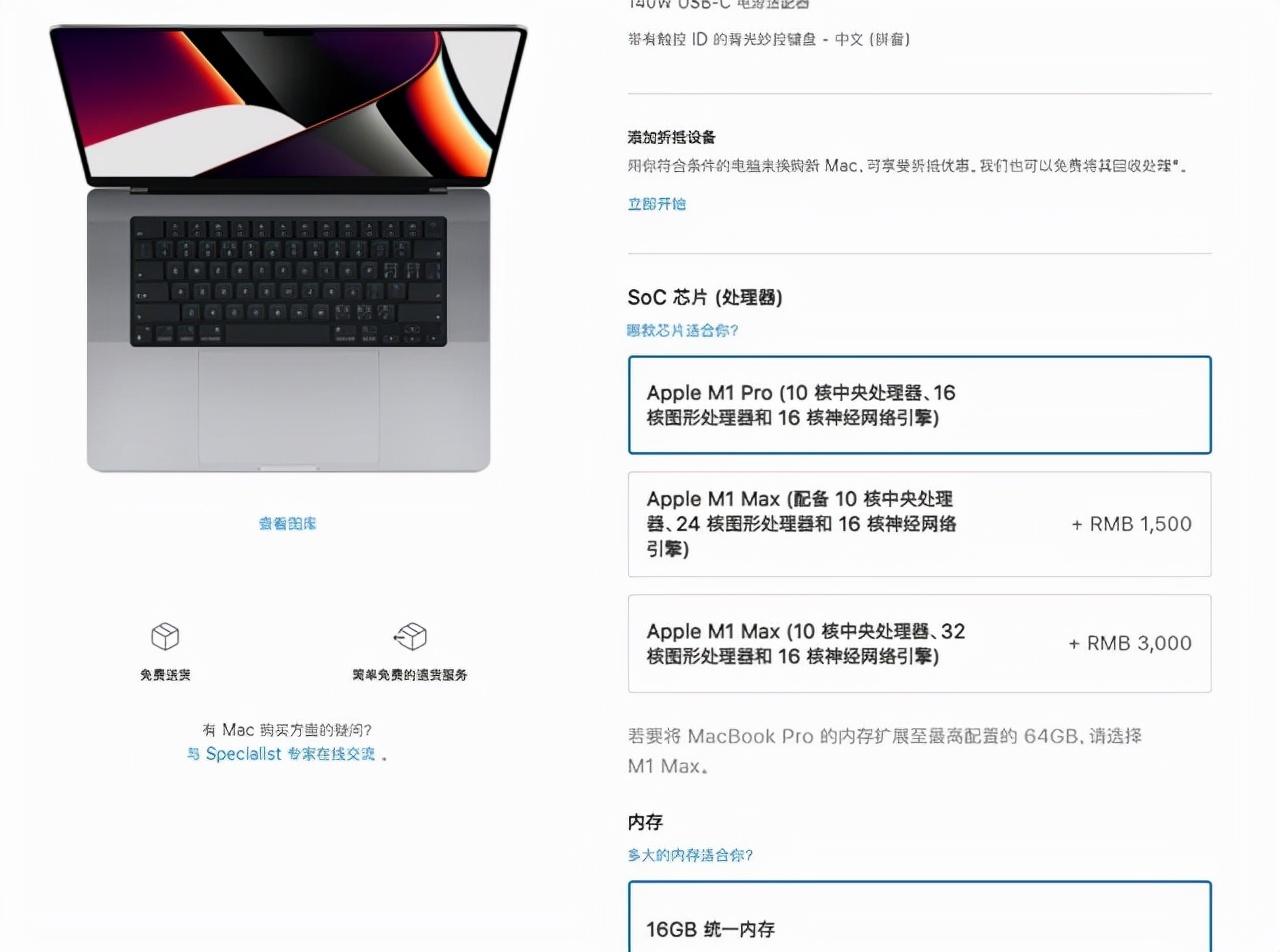Open 哪款芯片适合你 chip help link
Viewport: 1280px width, 952px height.
coord(683,330)
